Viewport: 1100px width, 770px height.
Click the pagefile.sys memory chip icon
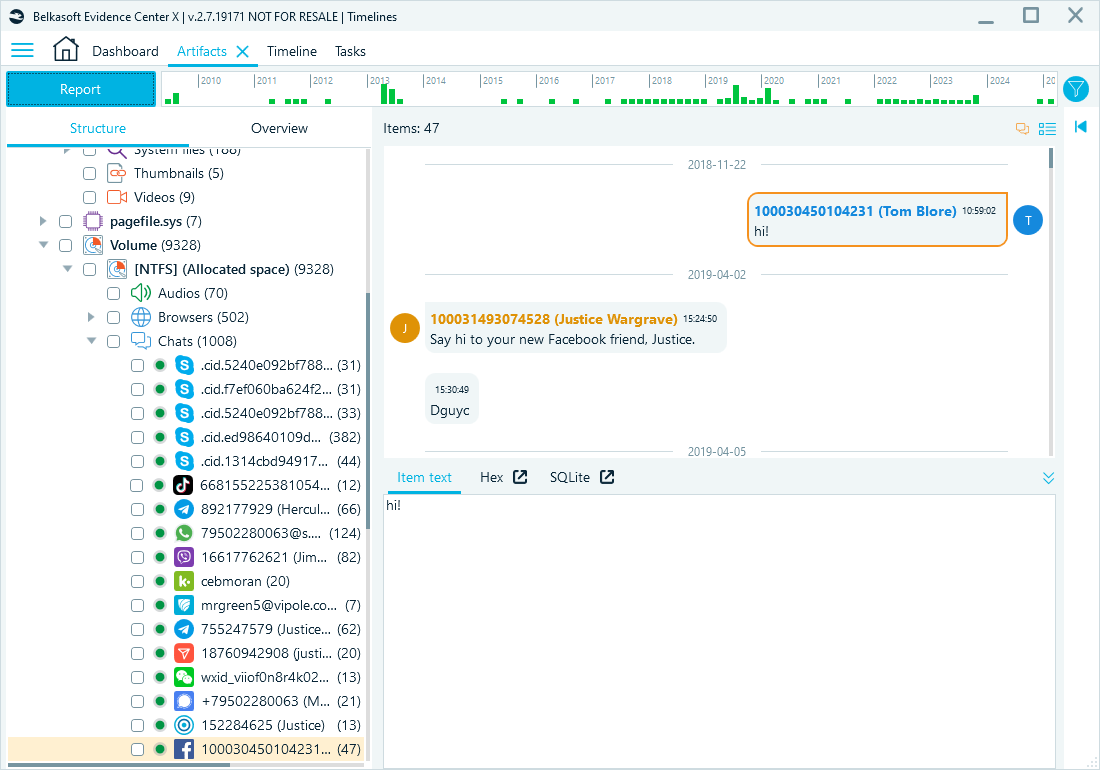coord(93,221)
